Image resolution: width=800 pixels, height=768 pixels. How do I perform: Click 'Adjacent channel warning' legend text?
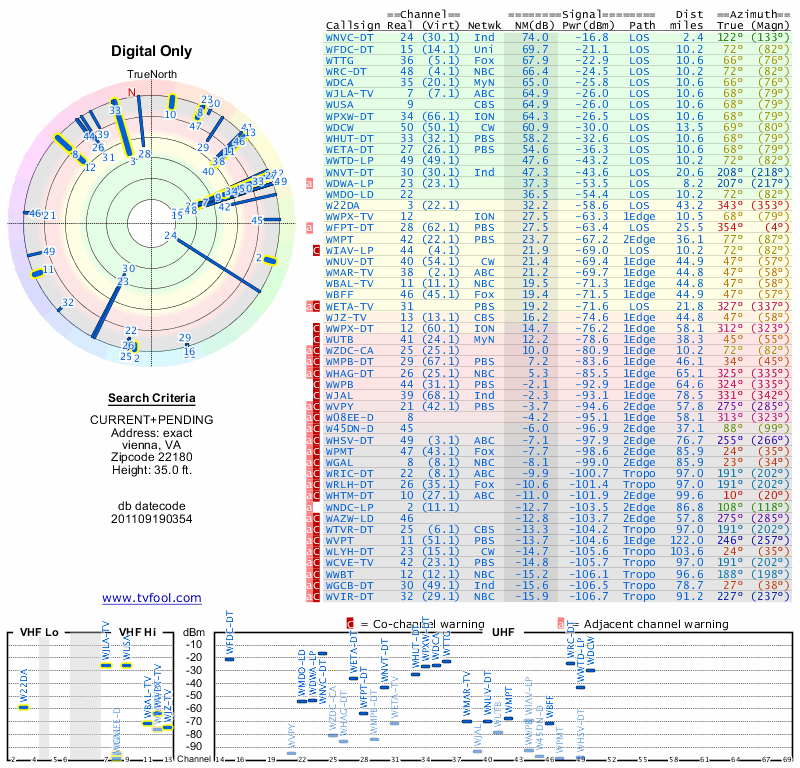click(x=656, y=624)
